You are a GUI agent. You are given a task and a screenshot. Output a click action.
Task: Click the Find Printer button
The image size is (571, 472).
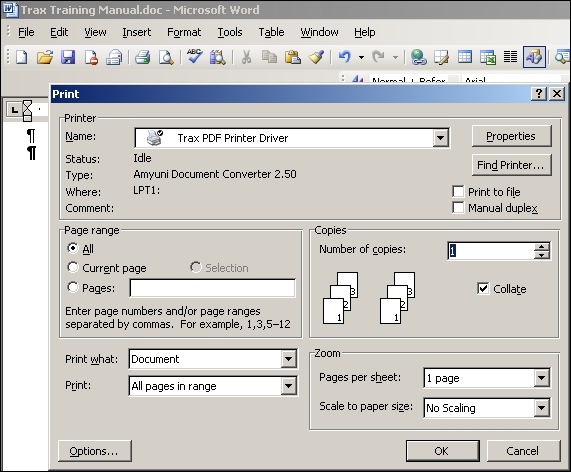pyautogui.click(x=511, y=165)
